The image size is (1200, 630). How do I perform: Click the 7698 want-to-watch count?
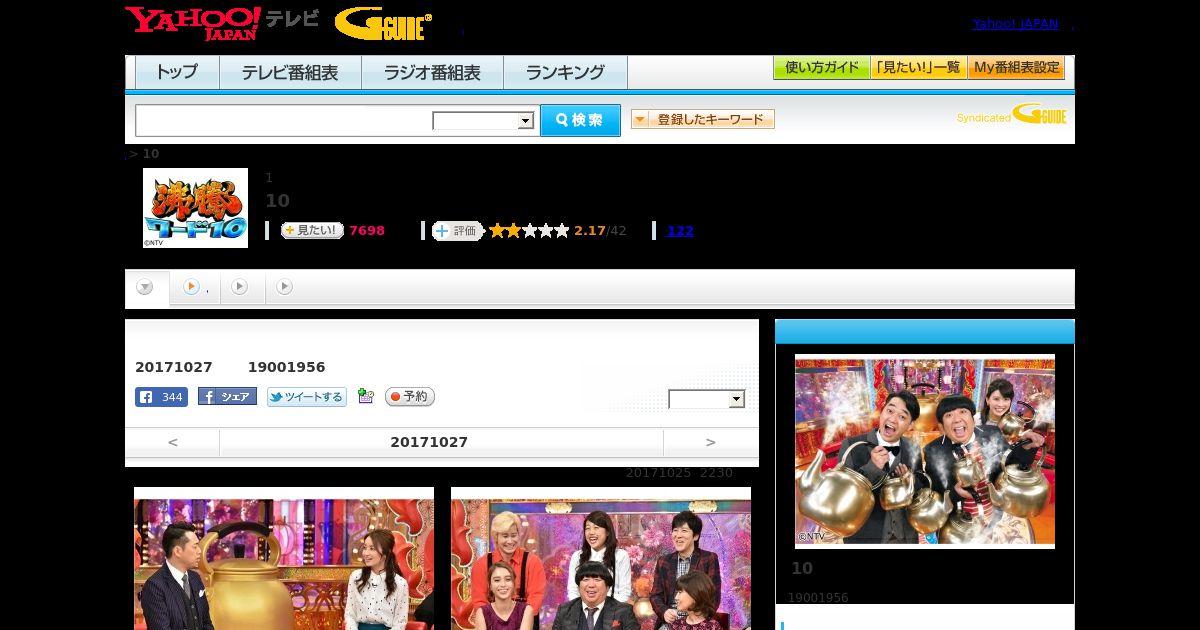367,231
